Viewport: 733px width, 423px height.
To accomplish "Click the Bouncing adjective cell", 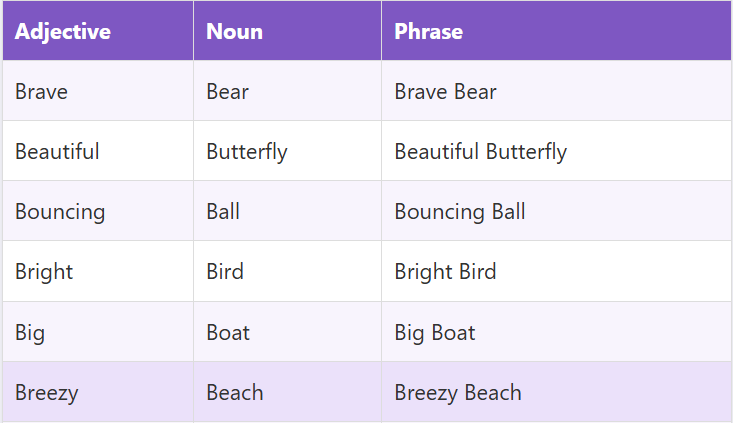I will [60, 212].
